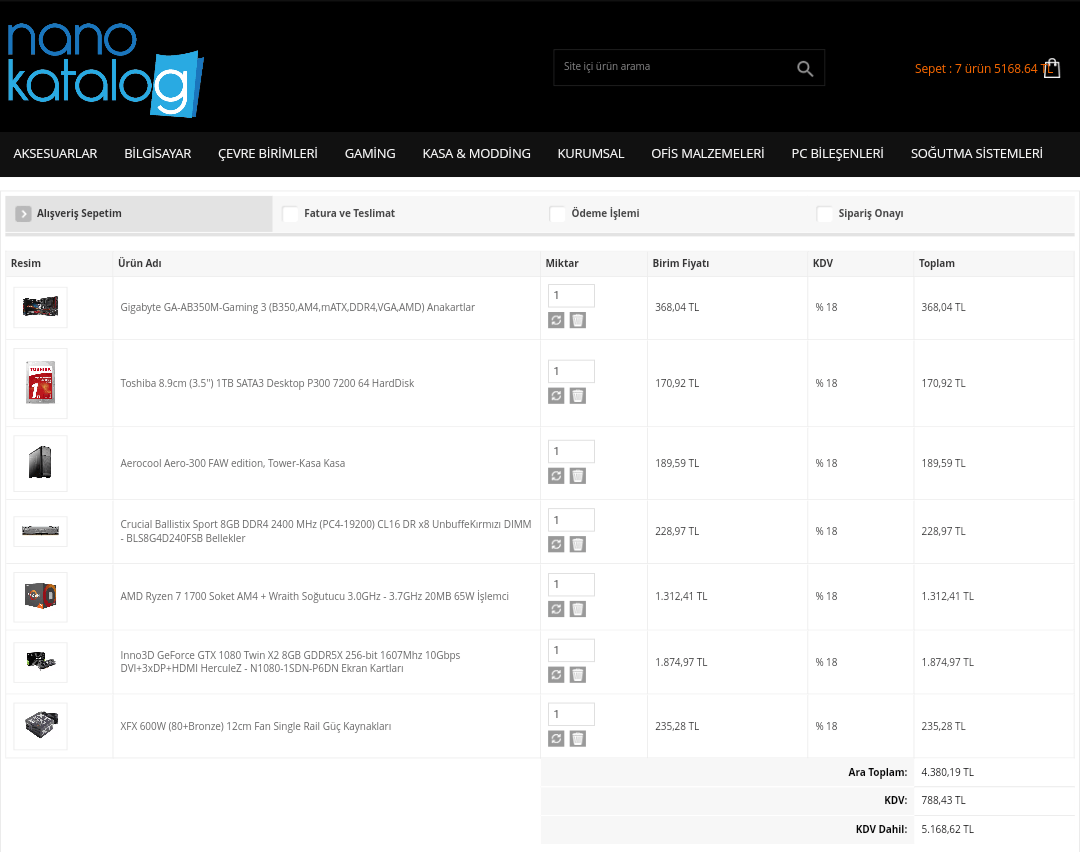Open AMD Ryzen 7 1700 product link
The height and width of the screenshot is (852, 1080).
coord(315,596)
